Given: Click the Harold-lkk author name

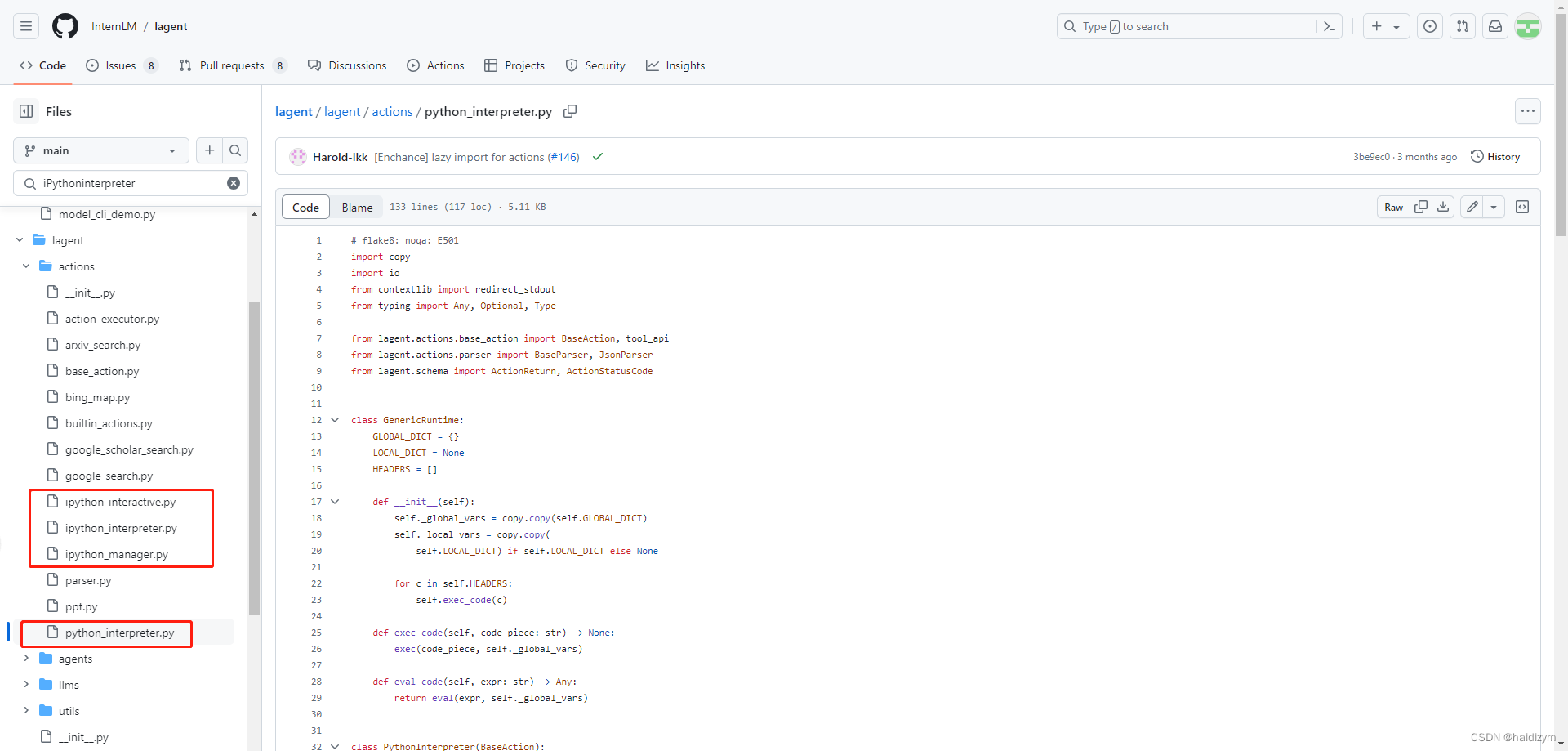Looking at the screenshot, I should 340,157.
